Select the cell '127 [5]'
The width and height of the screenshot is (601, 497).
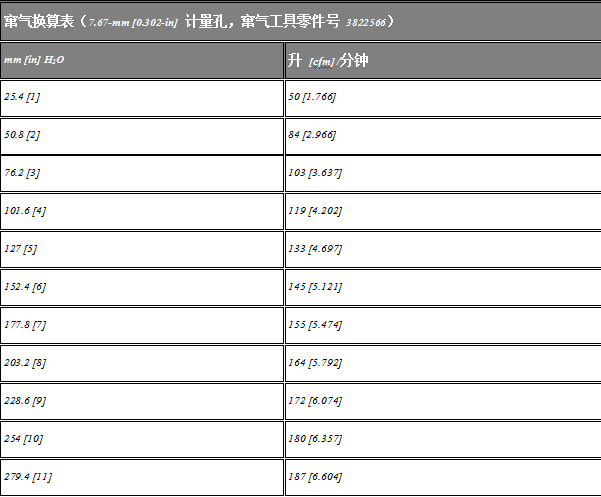[x=142, y=249]
